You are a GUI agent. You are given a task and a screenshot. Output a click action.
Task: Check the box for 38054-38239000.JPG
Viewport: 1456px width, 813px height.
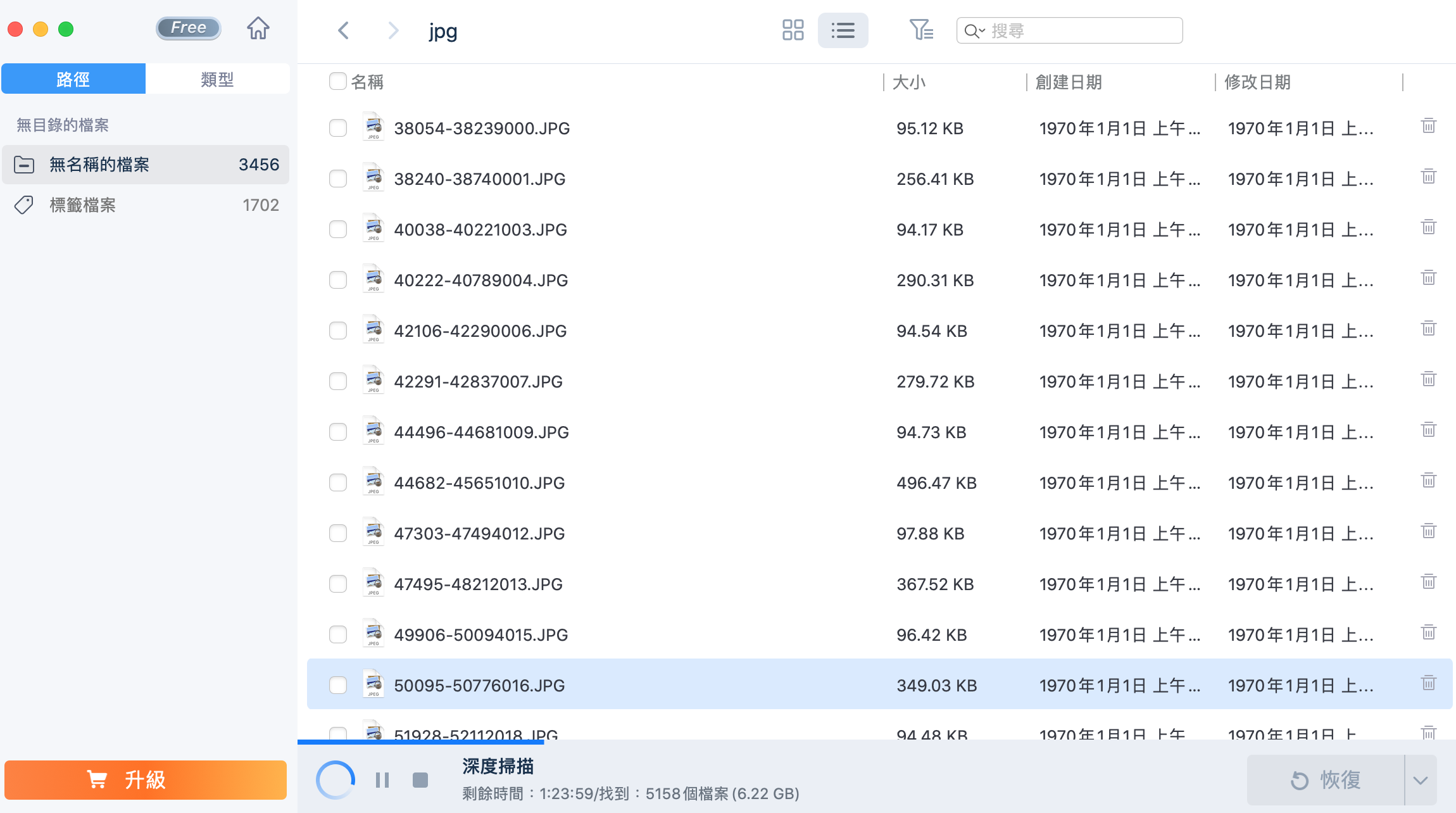[x=338, y=128]
